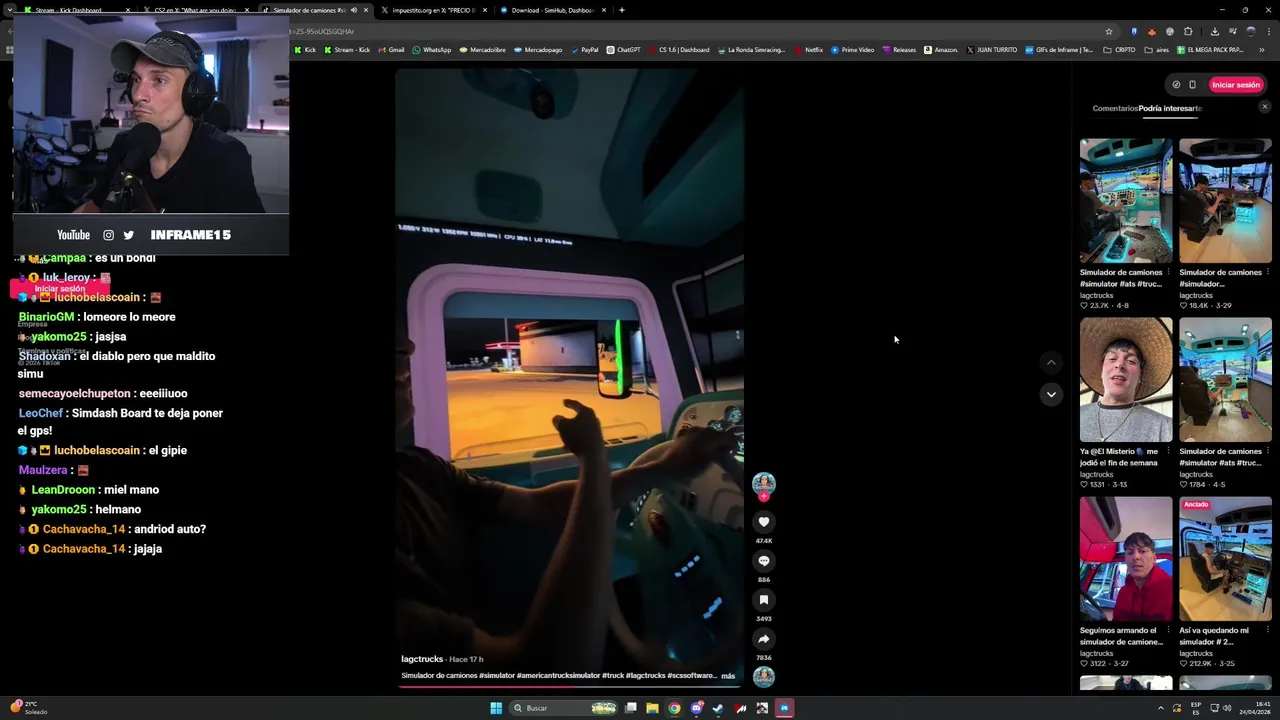Click the pink Iniciar sesión button in the TikTok header
Screen dimensions: 1280x720
pyautogui.click(x=1236, y=85)
